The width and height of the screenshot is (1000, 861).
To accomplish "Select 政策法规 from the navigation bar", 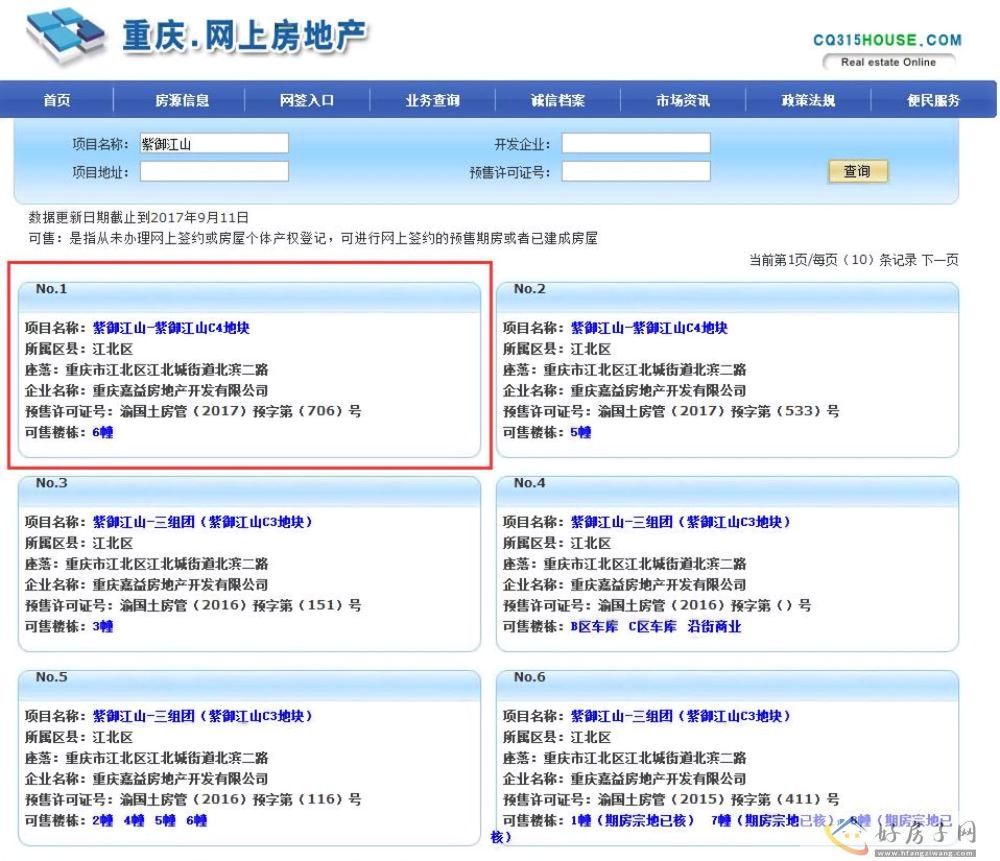I will (808, 100).
